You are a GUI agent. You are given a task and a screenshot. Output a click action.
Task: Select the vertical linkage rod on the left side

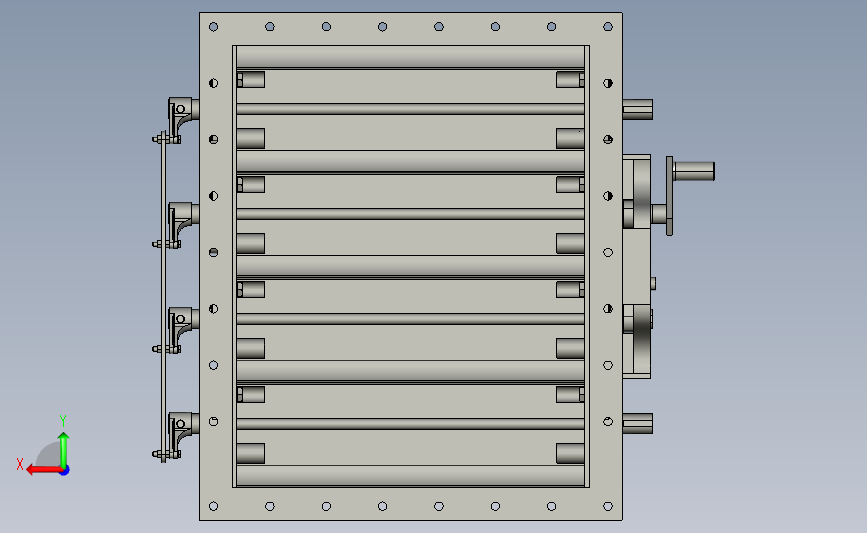pyautogui.click(x=163, y=296)
